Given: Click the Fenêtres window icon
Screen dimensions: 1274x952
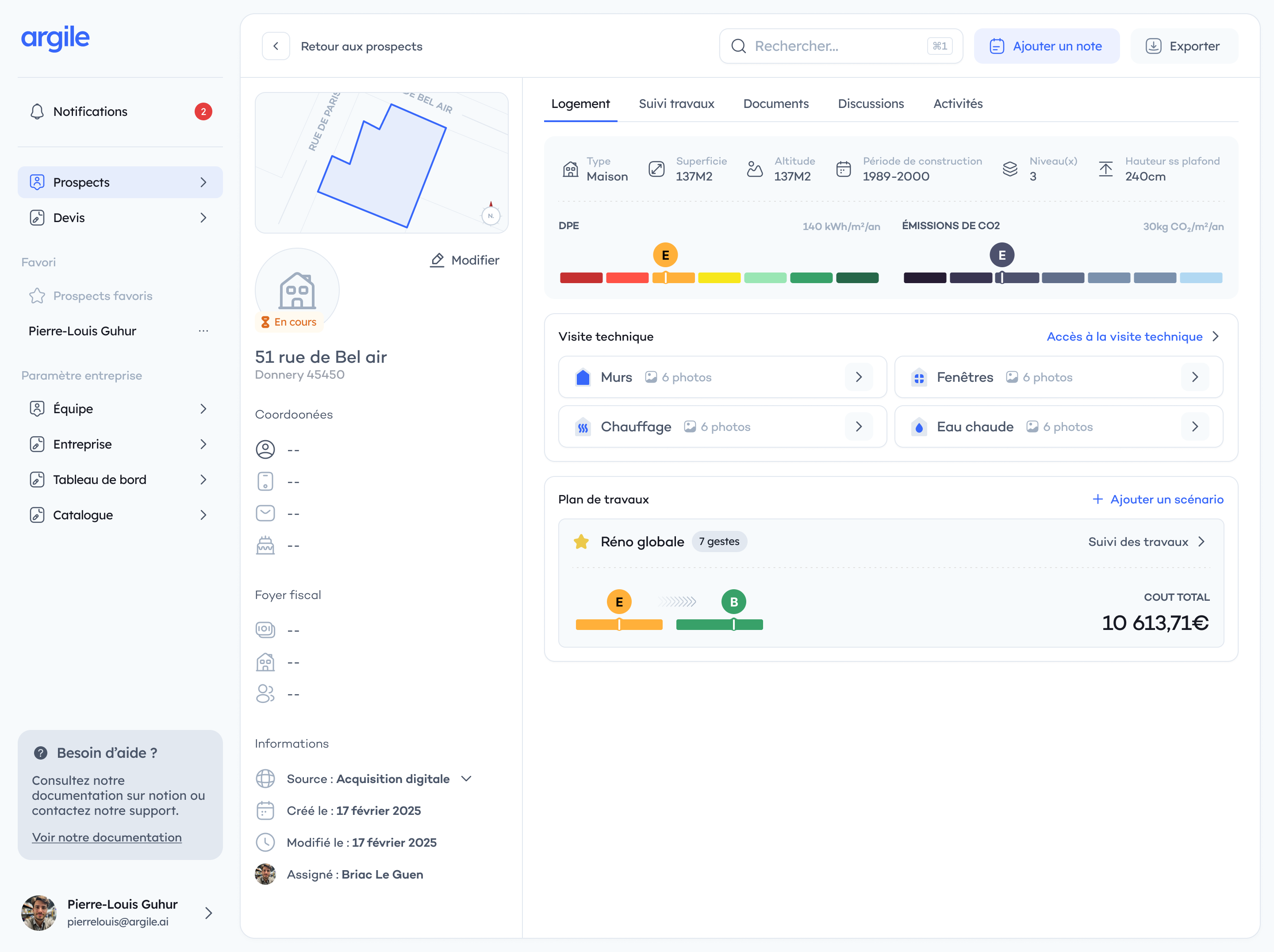Looking at the screenshot, I should tap(919, 377).
